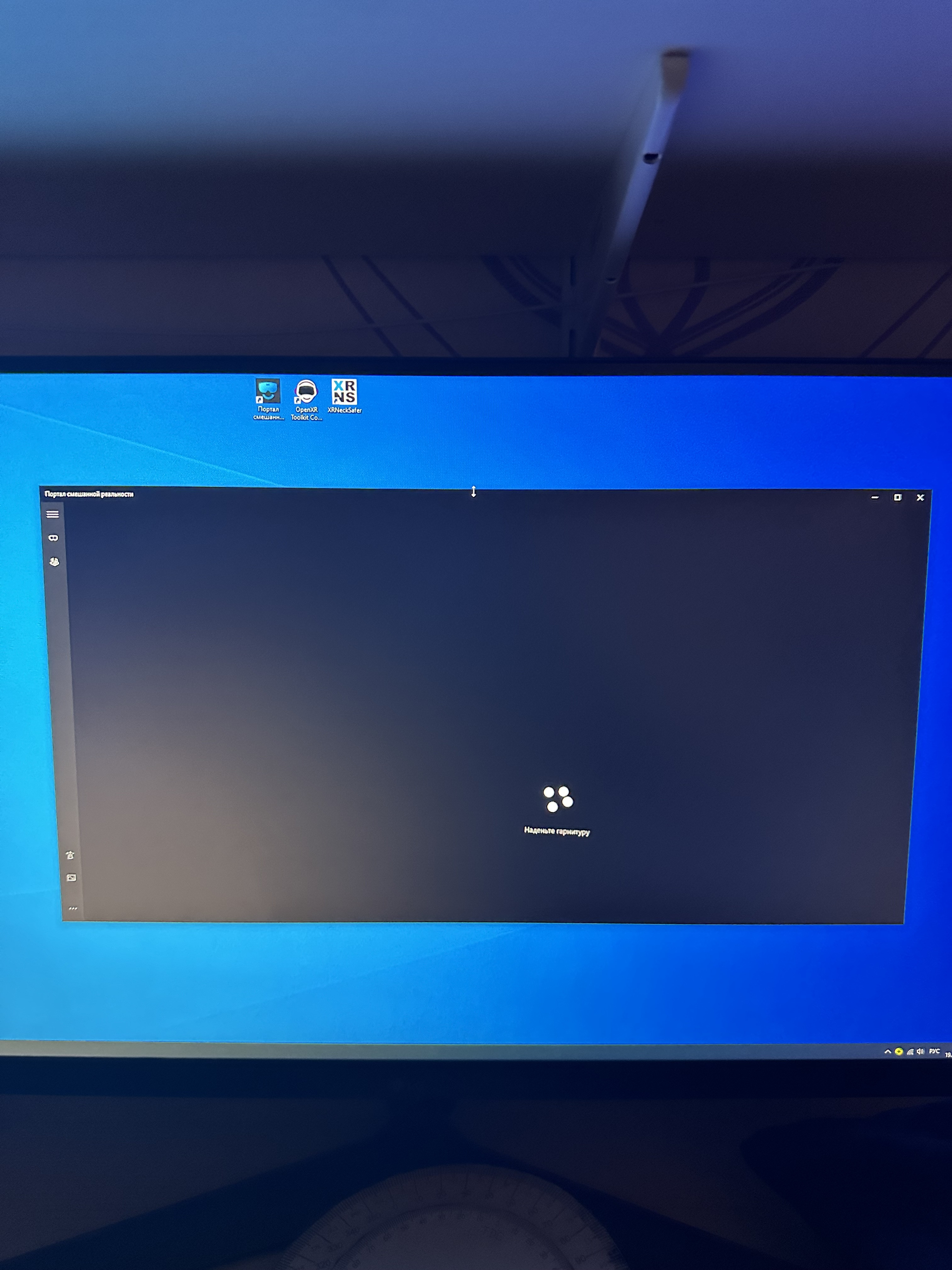Viewport: 952px width, 1270px height.
Task: Maximize the Mixed Reality Portal window
Action: click(x=898, y=497)
